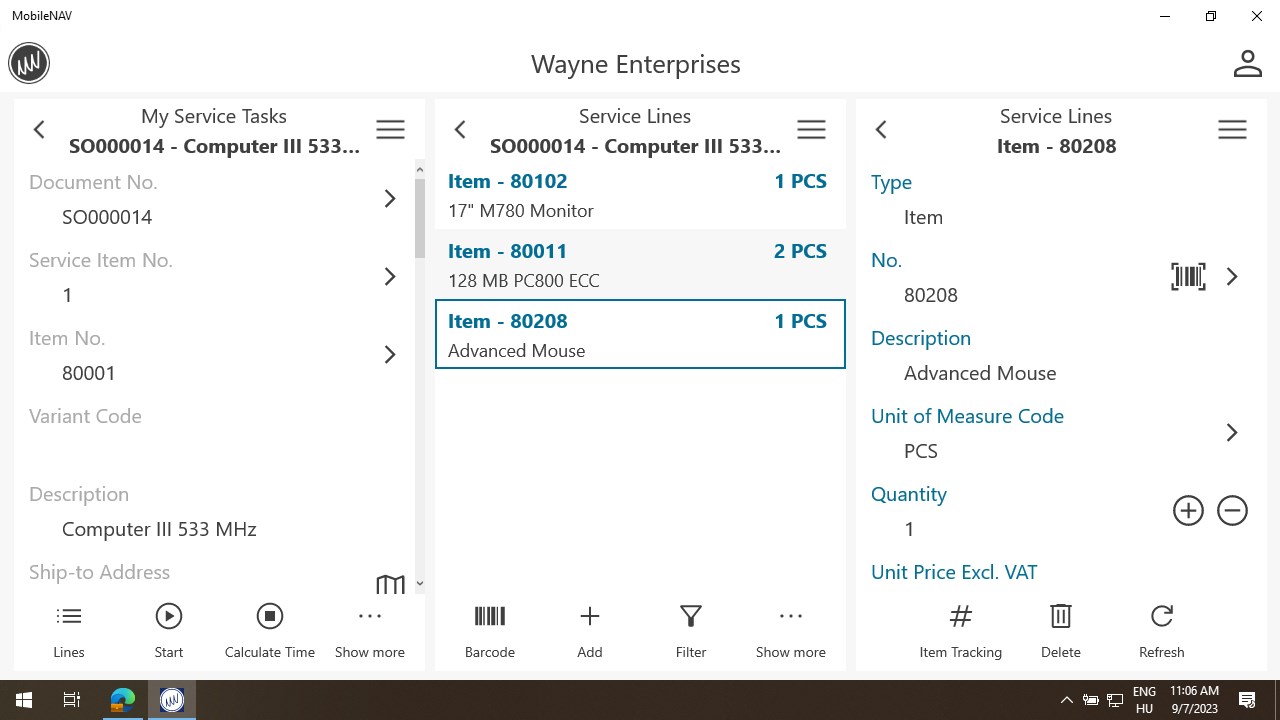
Task: Click the MobileNAV logo icon
Action: [x=29, y=63]
